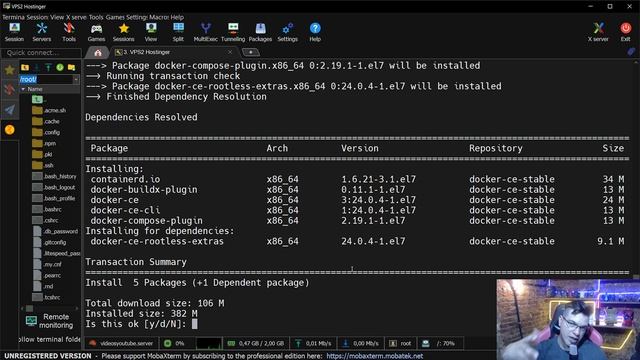The image size is (640, 360).
Task: Select the .bash_history file
Action: 54,176
